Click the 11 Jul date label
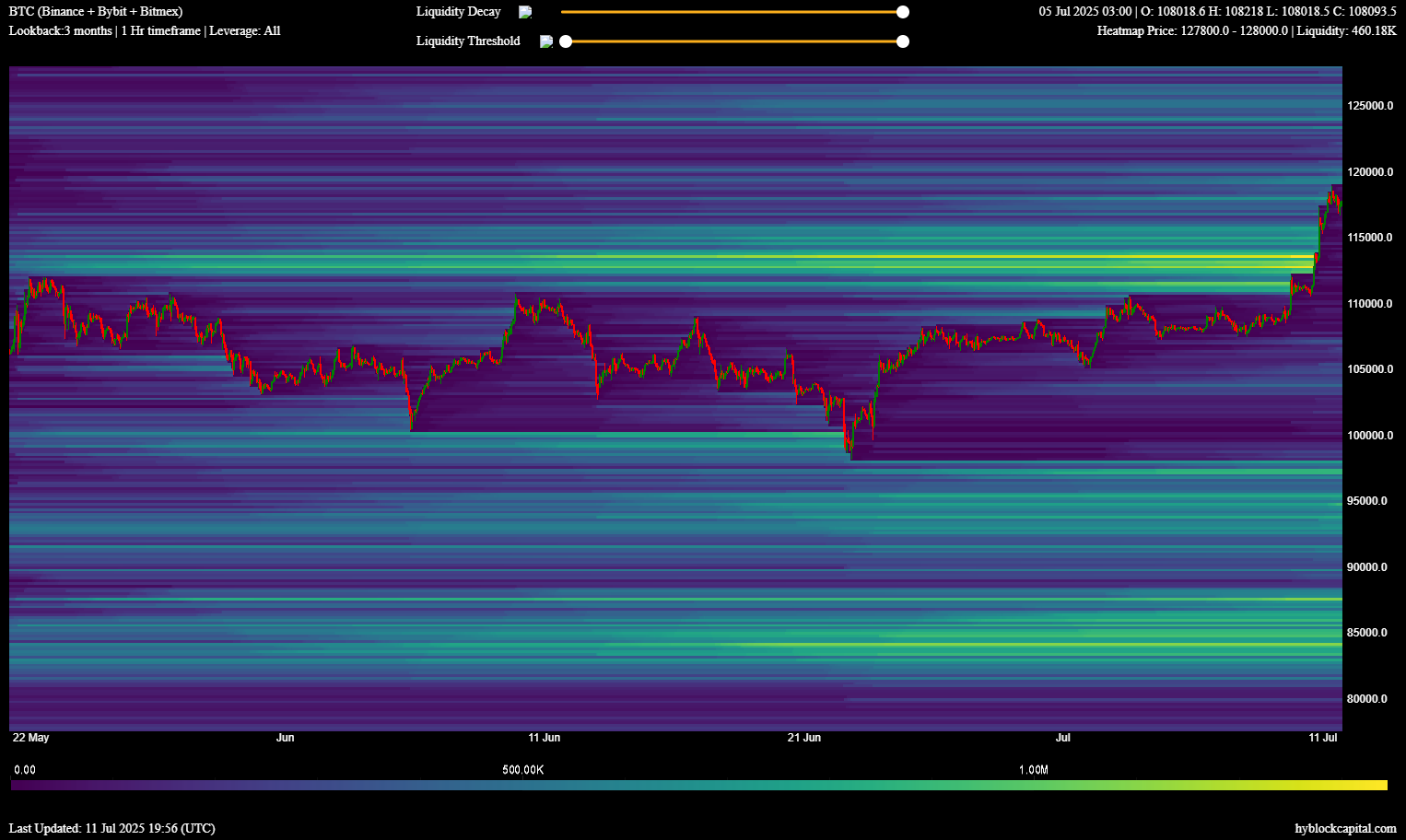This screenshot has height=840, width=1406. [x=1323, y=738]
